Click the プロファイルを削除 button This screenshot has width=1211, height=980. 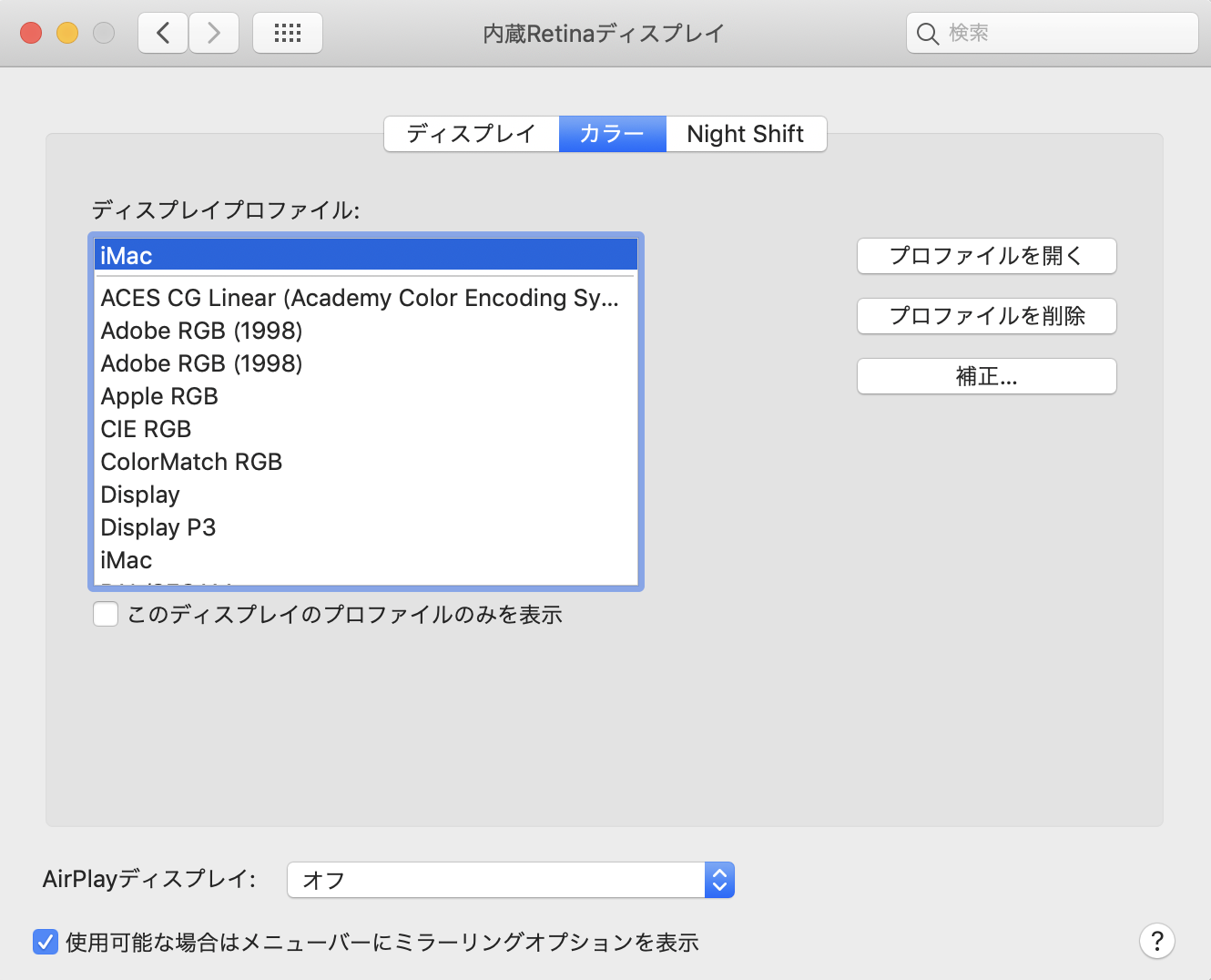987,316
